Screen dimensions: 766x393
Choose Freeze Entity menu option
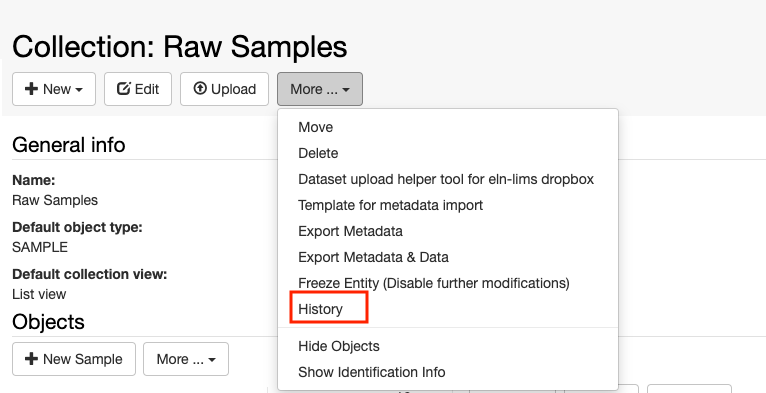434,283
